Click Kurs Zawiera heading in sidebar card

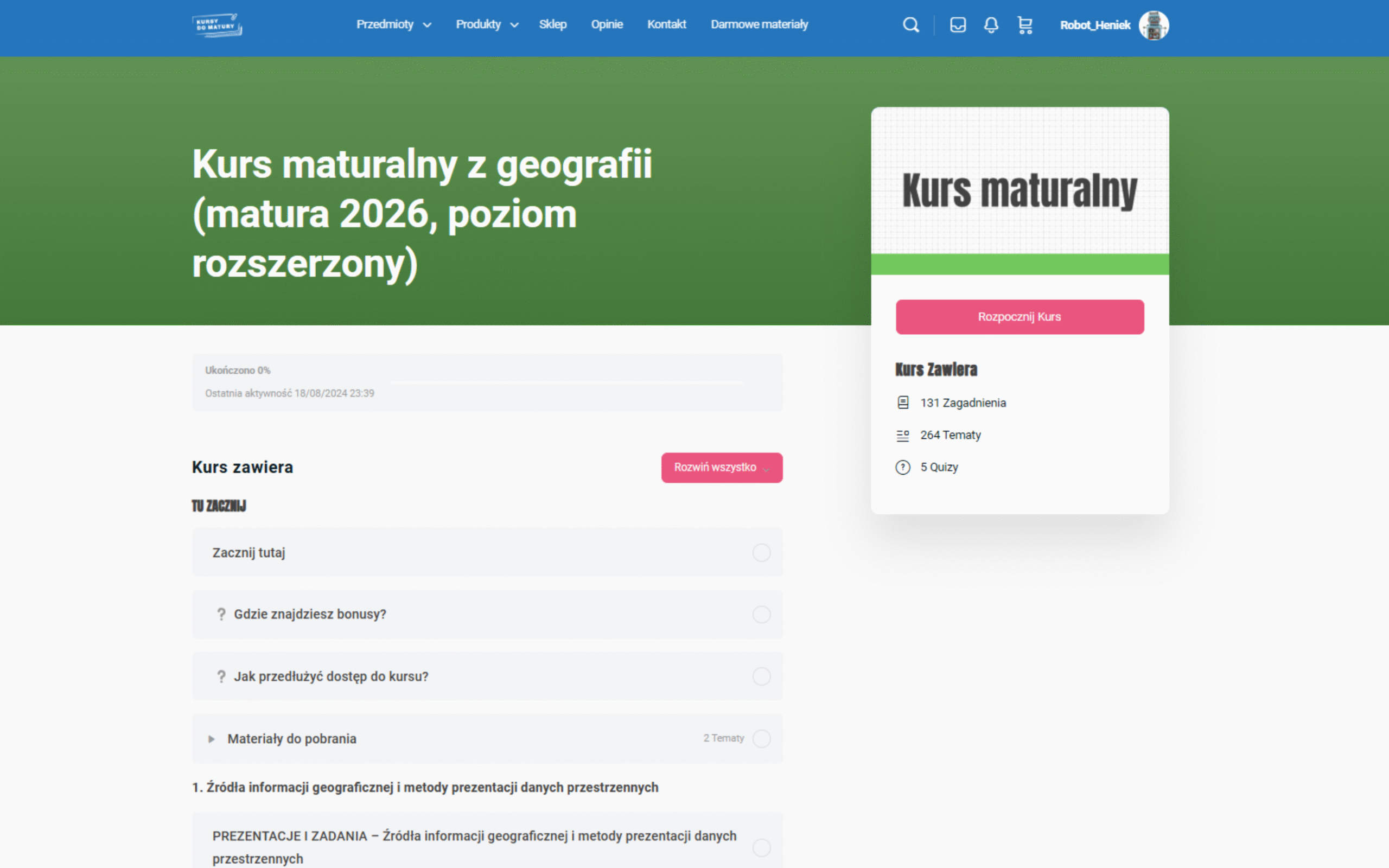pyautogui.click(x=936, y=369)
